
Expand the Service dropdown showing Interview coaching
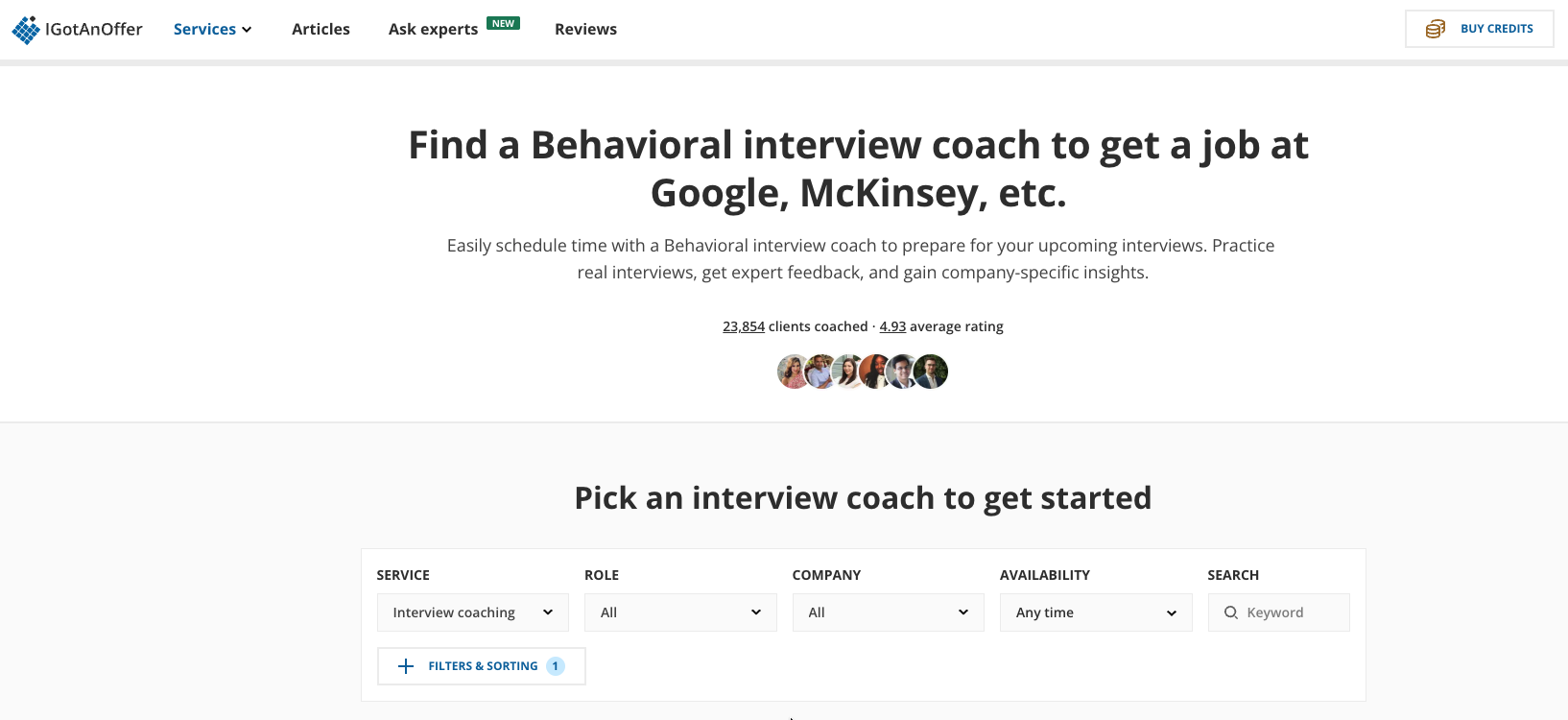(x=473, y=612)
